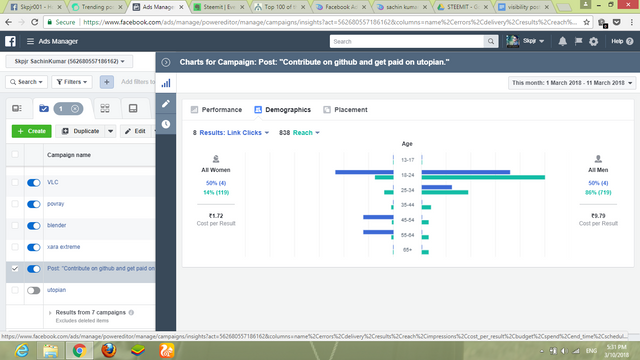Viewport: 640px width, 360px height.
Task: Click the green Create button
Action: tap(31, 131)
